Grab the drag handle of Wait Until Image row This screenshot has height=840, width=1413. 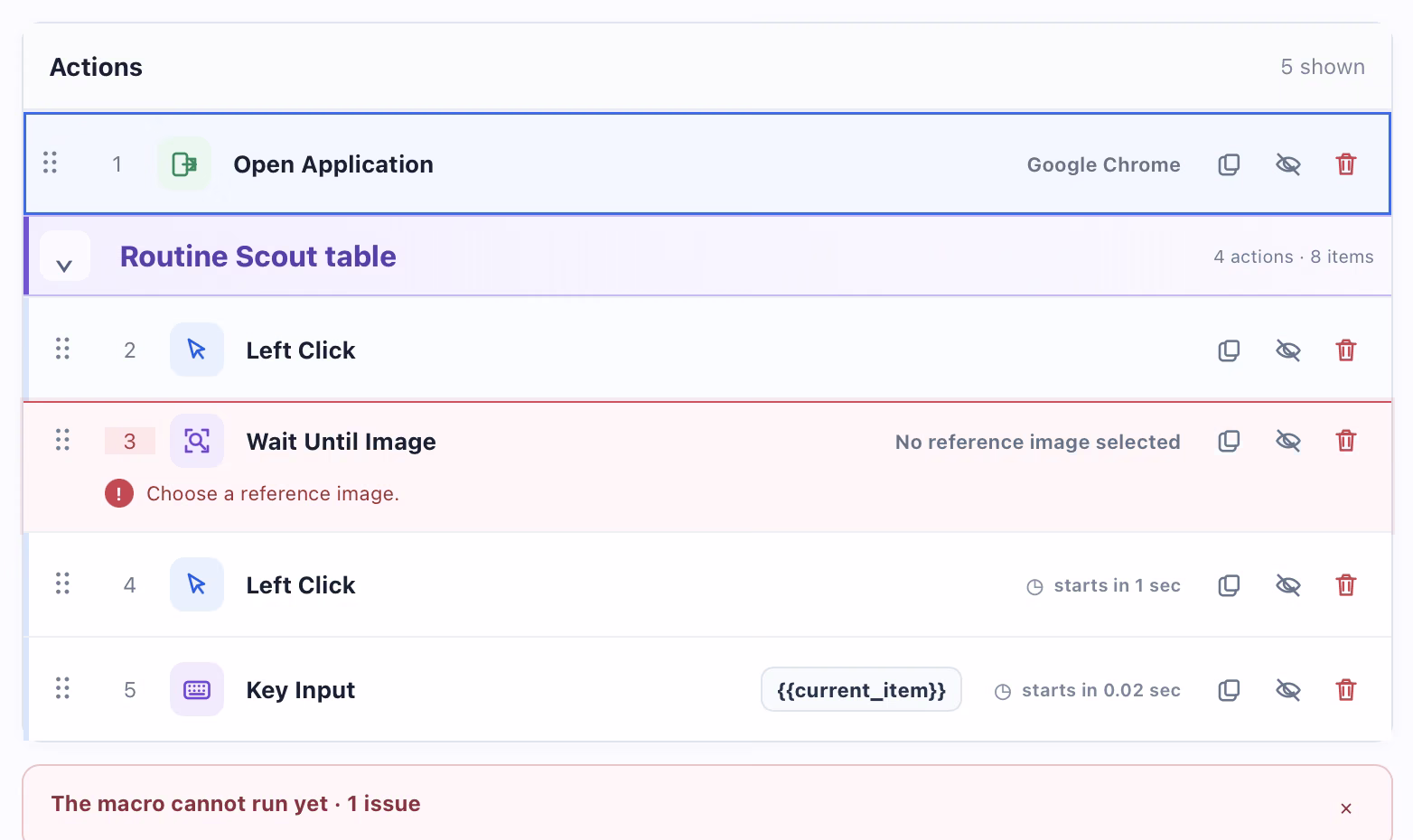point(62,440)
